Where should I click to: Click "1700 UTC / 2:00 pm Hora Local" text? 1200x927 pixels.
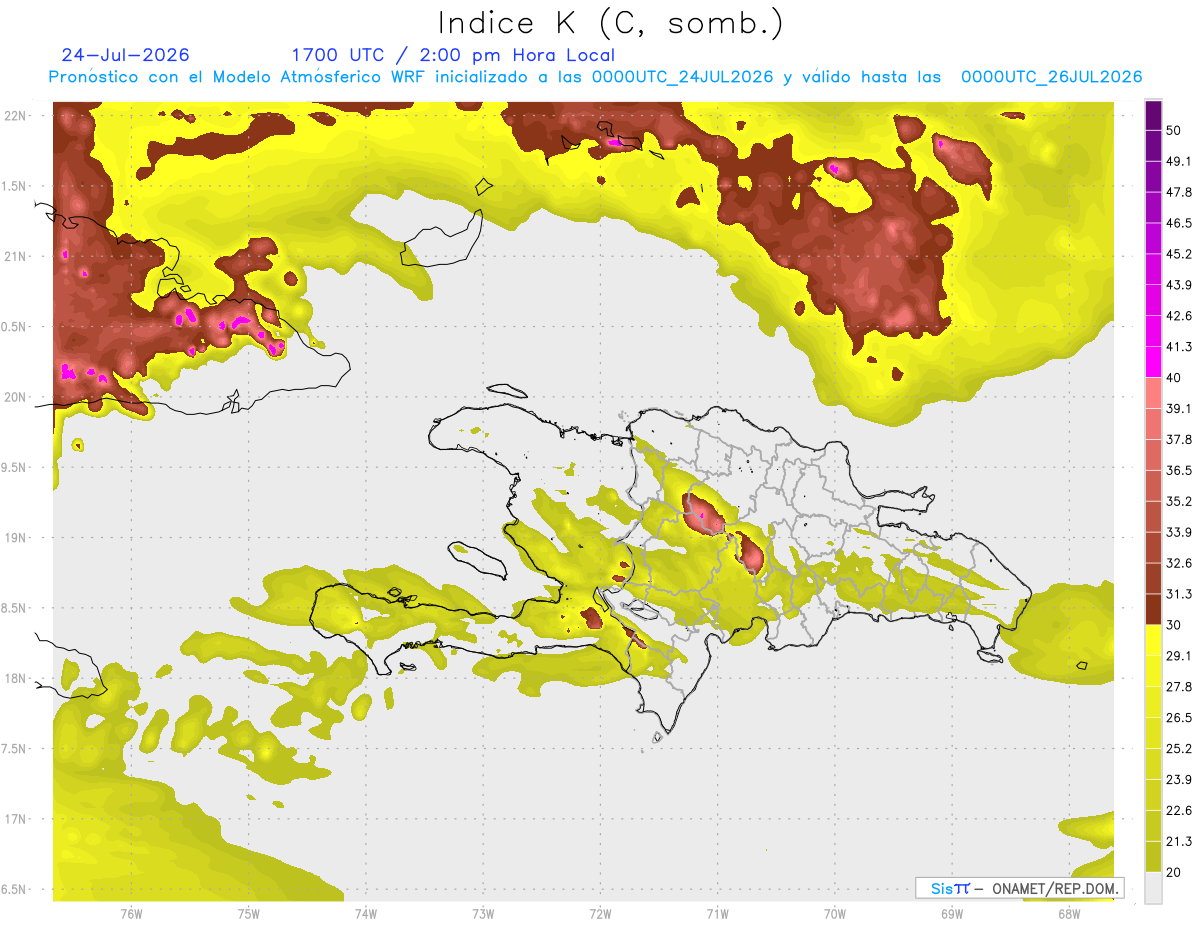(453, 55)
